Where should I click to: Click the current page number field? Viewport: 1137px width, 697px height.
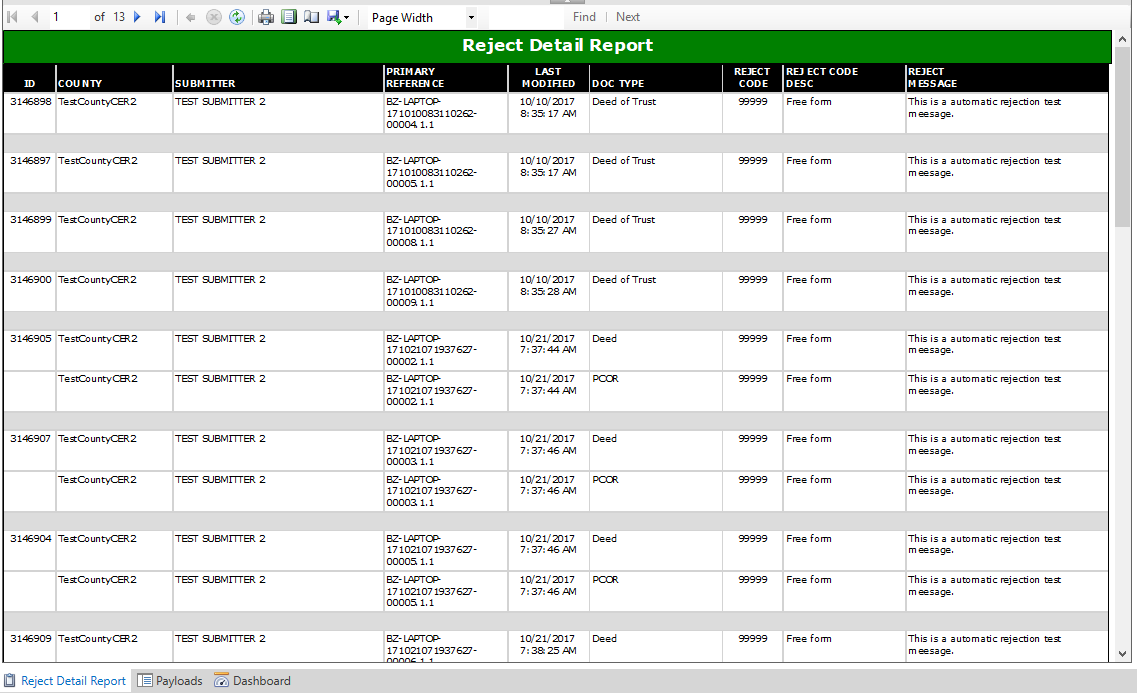[x=68, y=17]
